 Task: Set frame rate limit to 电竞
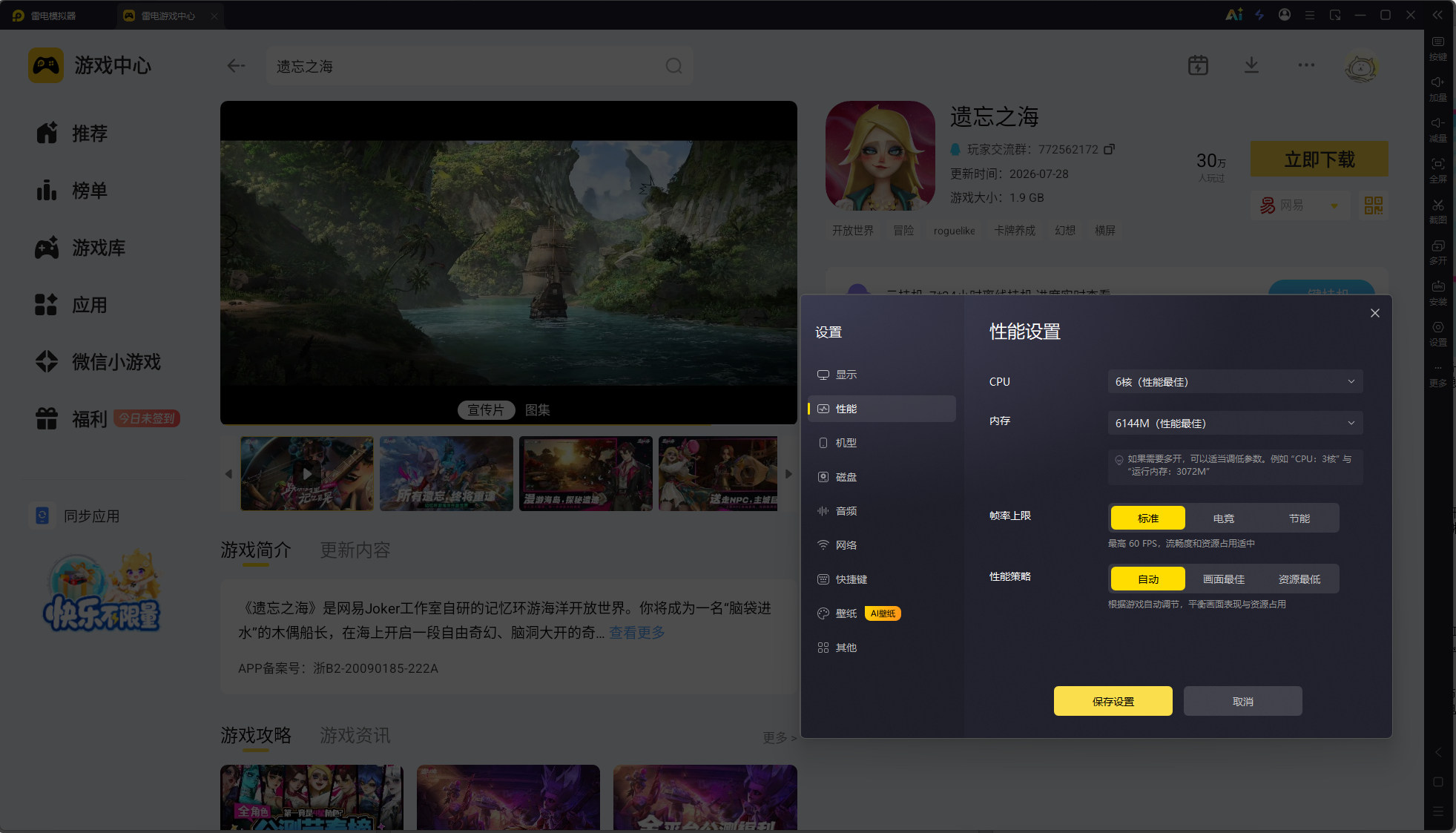click(1224, 518)
